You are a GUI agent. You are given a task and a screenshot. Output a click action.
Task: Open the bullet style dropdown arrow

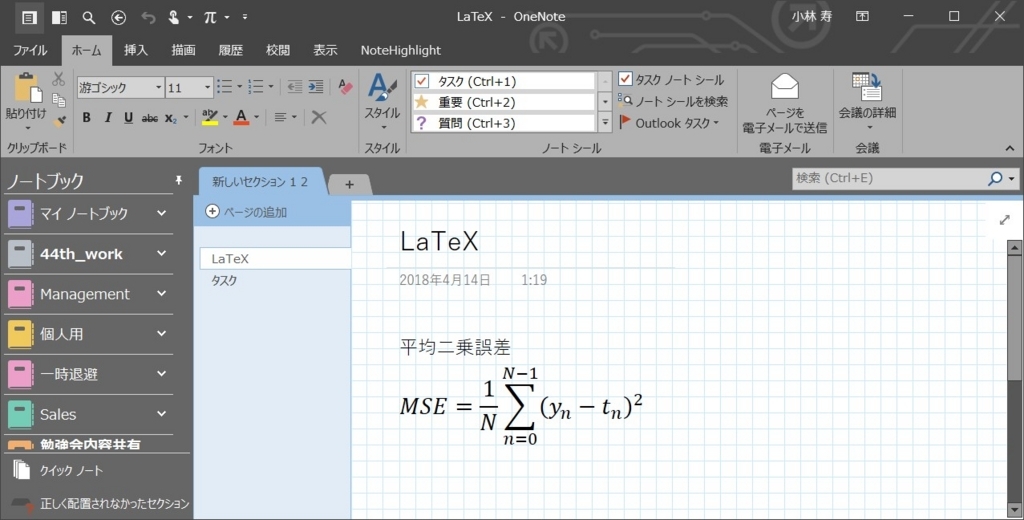pos(240,87)
